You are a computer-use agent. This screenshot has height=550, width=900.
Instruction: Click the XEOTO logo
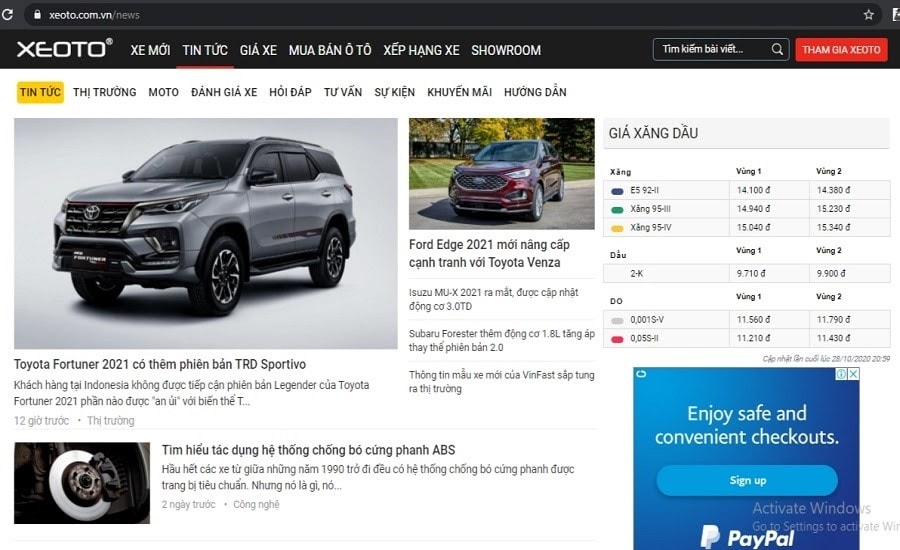pos(64,49)
